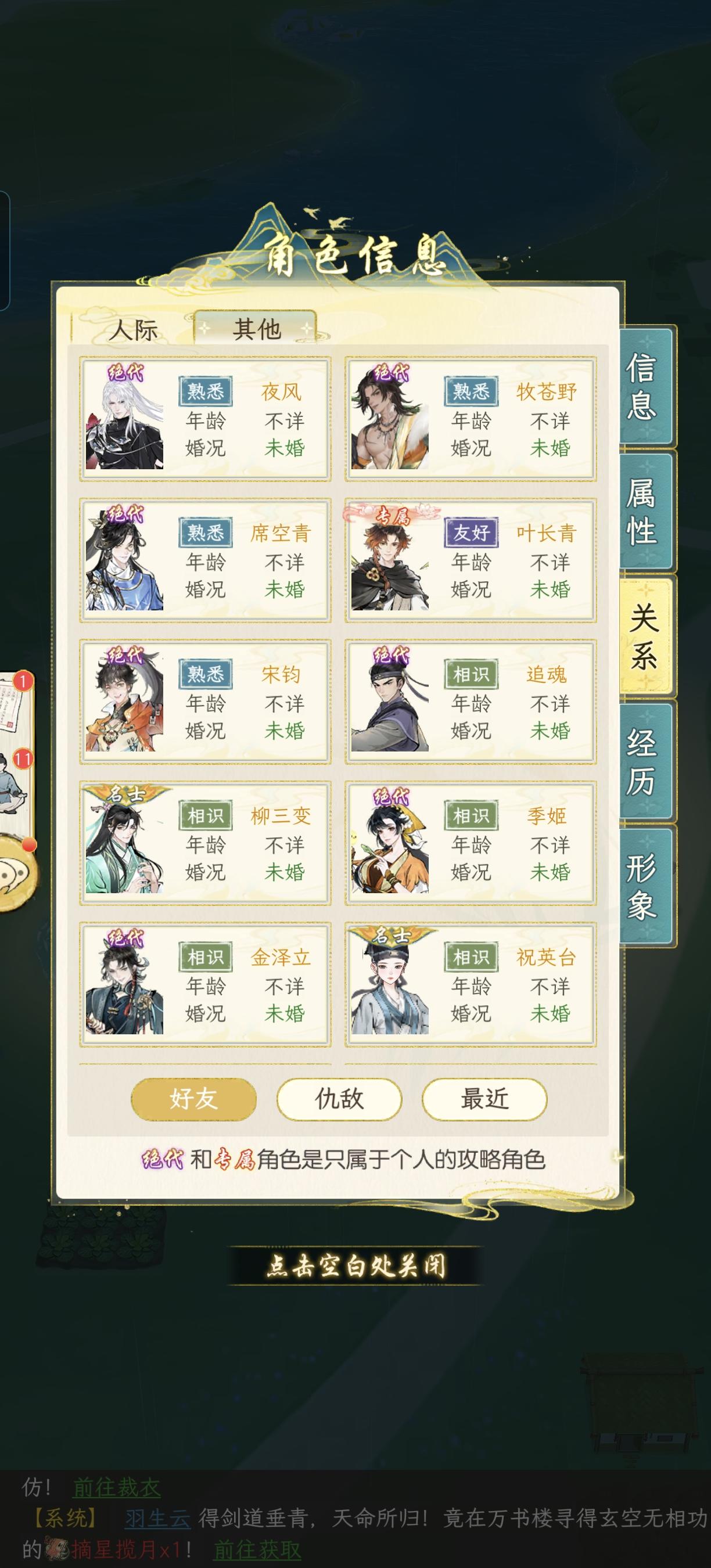Click the 熟悉 relationship badge for 席空青

pos(206,533)
